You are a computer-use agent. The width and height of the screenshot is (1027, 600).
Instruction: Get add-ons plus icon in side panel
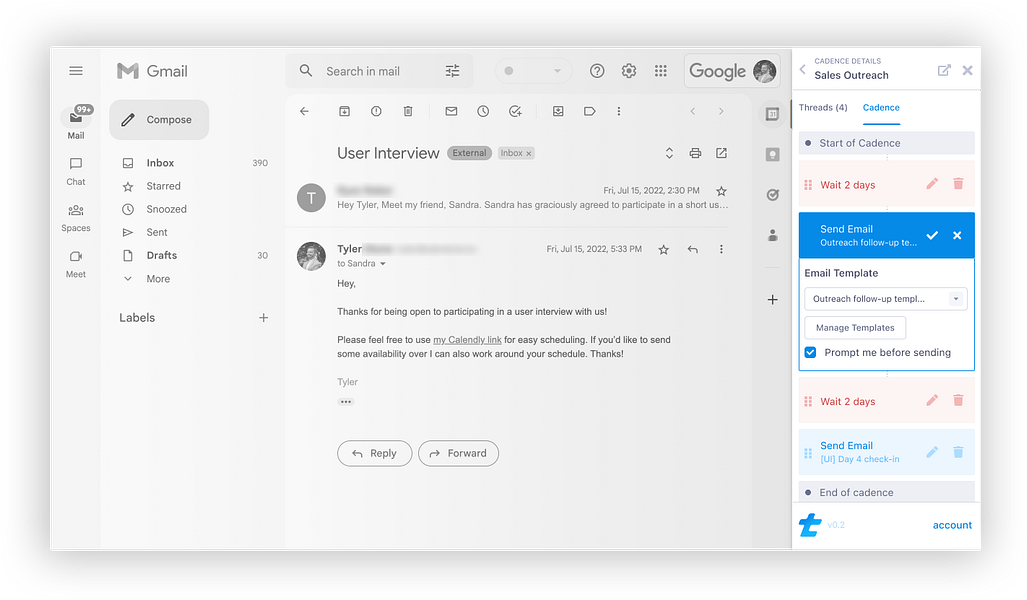point(772,300)
